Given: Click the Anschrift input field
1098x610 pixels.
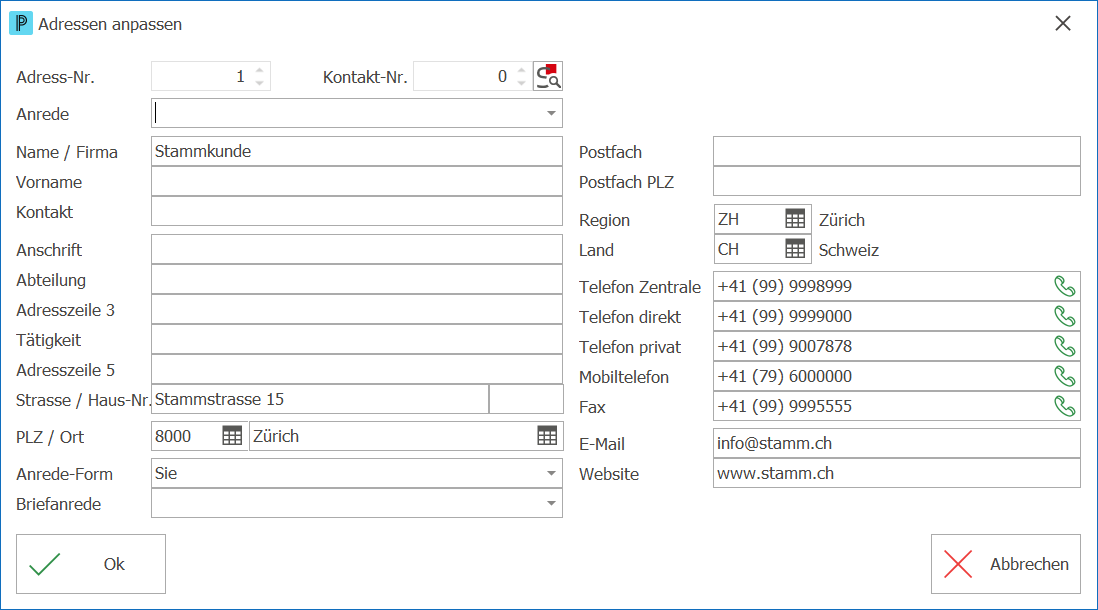Looking at the screenshot, I should [x=356, y=249].
